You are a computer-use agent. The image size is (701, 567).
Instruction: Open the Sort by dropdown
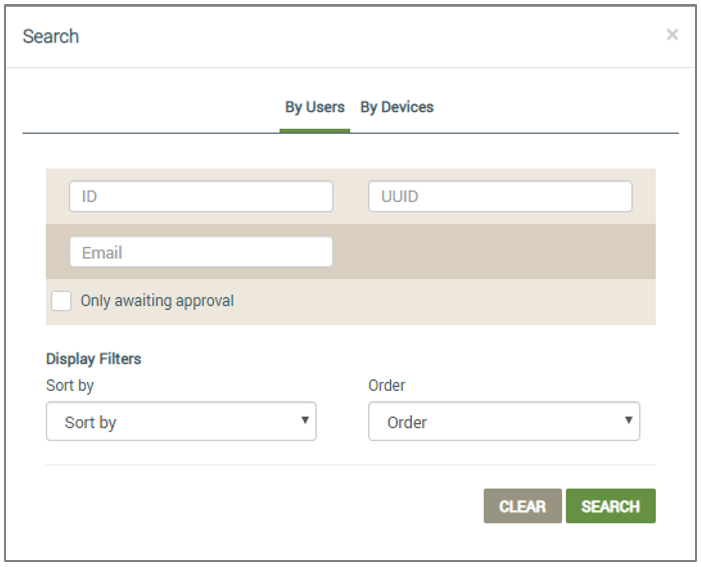tap(181, 421)
